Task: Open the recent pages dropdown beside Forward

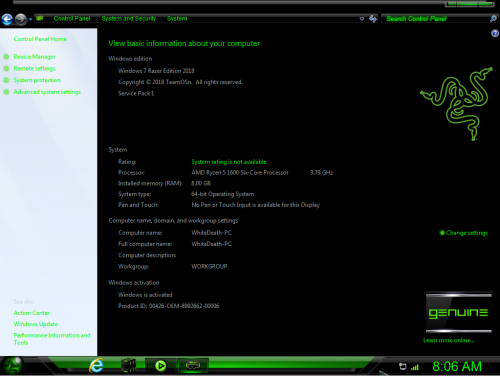Action: click(30, 19)
